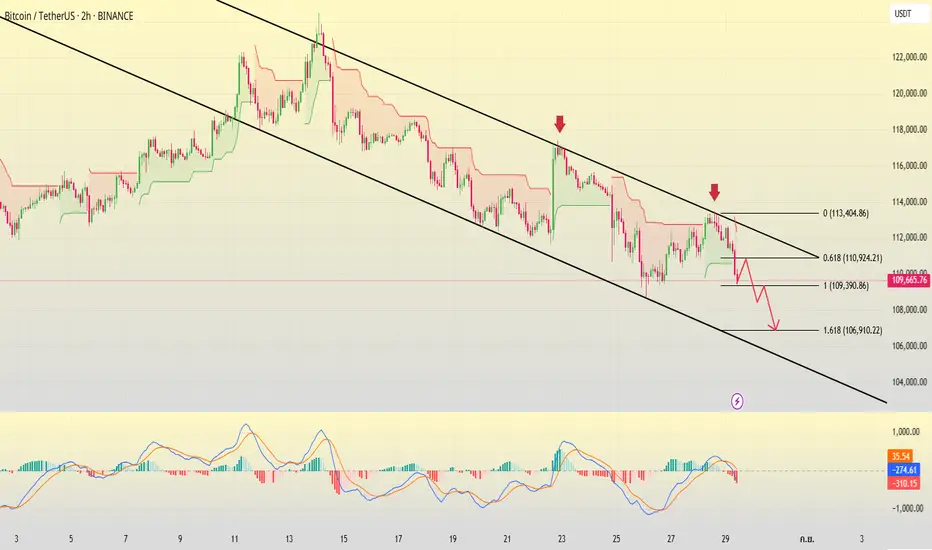Click the -310.15 signal value tag
The height and width of the screenshot is (550, 932).
click(904, 483)
